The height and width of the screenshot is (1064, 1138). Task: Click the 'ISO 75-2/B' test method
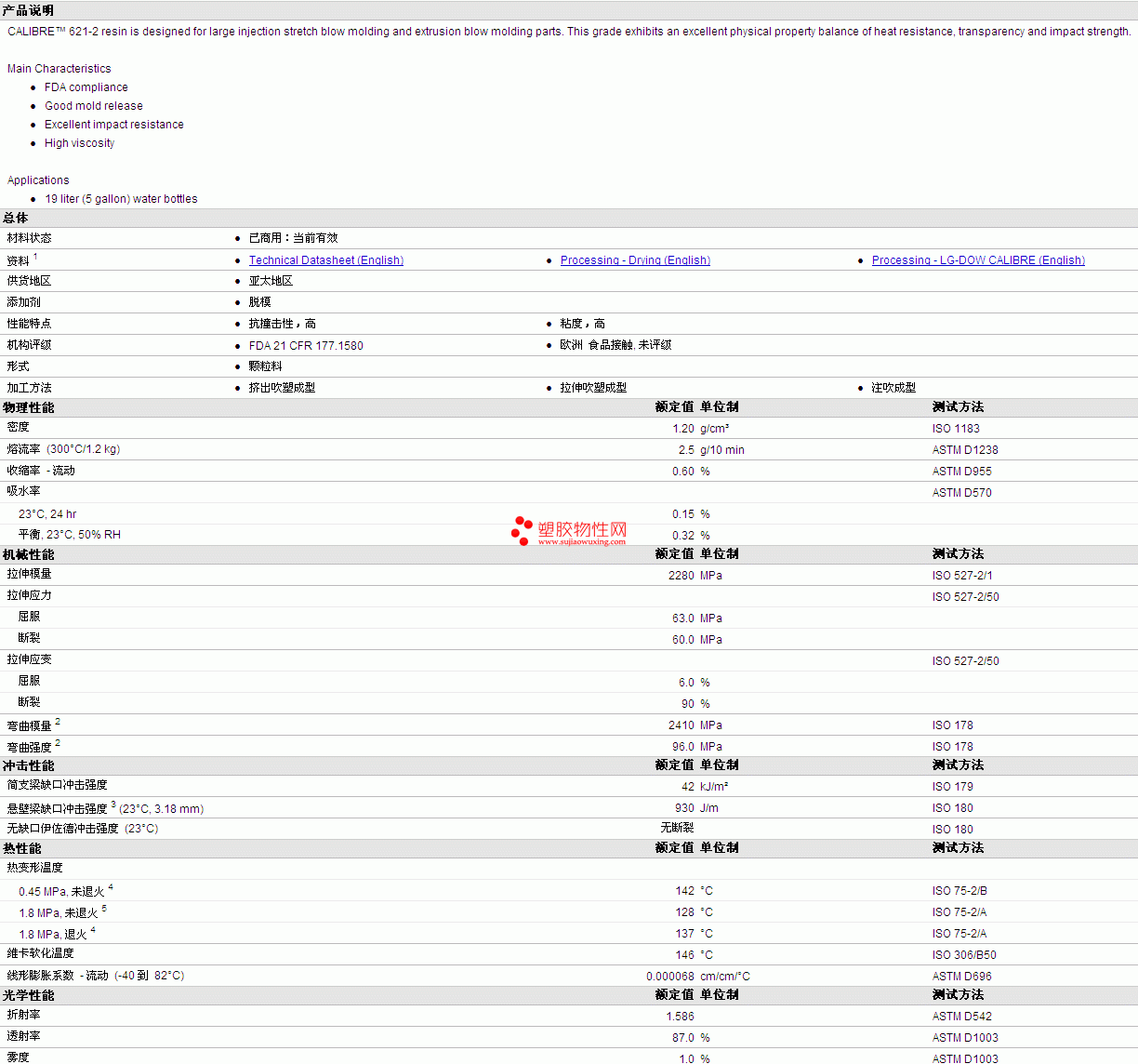coord(959,891)
